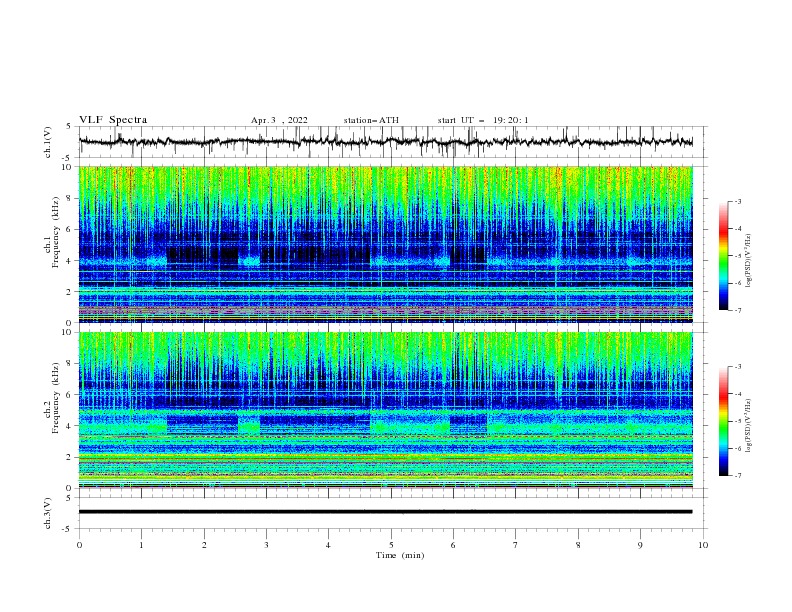This screenshot has height=612, width=792.
Task: Click time axis tick label "0"
Action: [x=79, y=545]
